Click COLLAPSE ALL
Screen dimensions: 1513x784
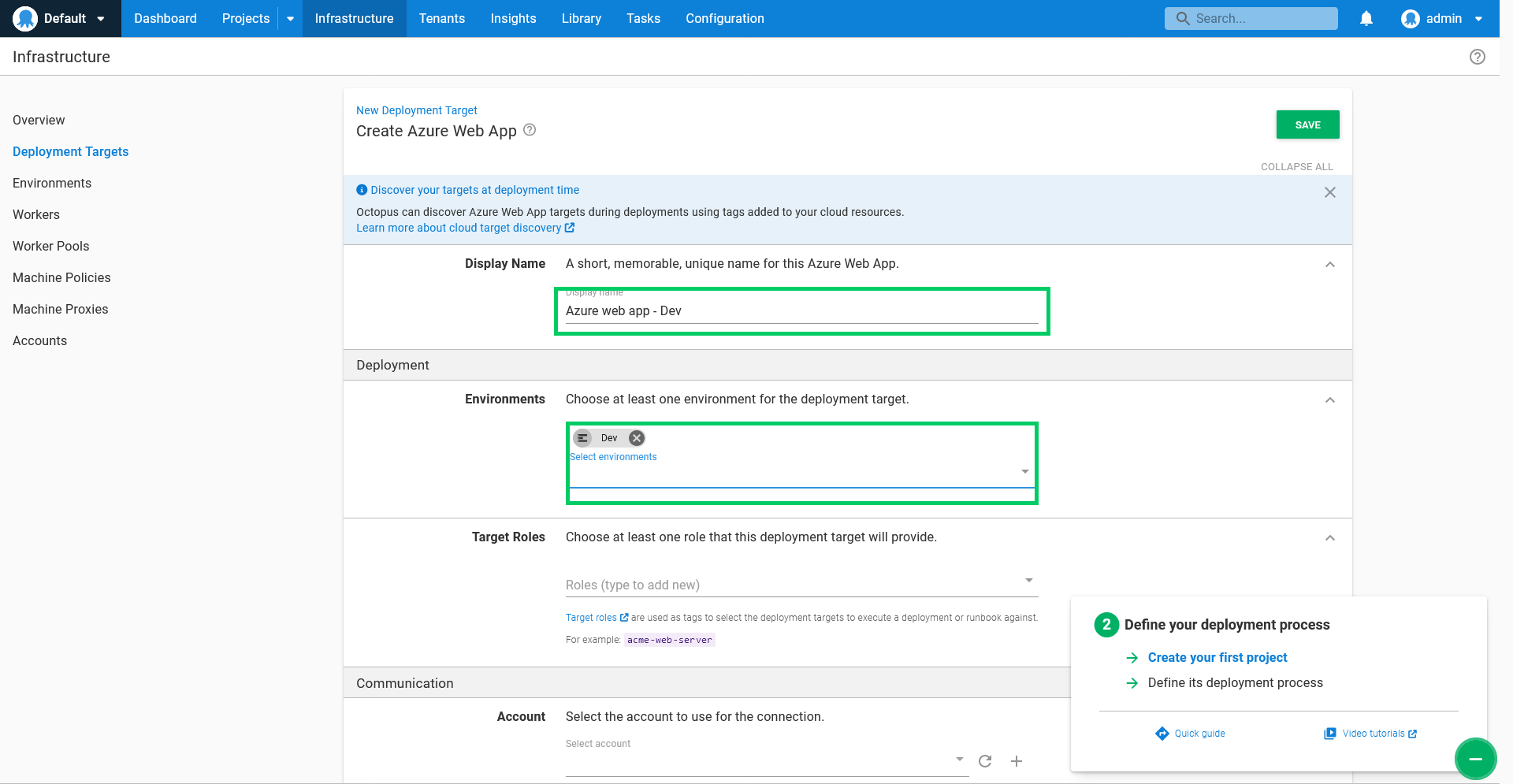(1297, 166)
